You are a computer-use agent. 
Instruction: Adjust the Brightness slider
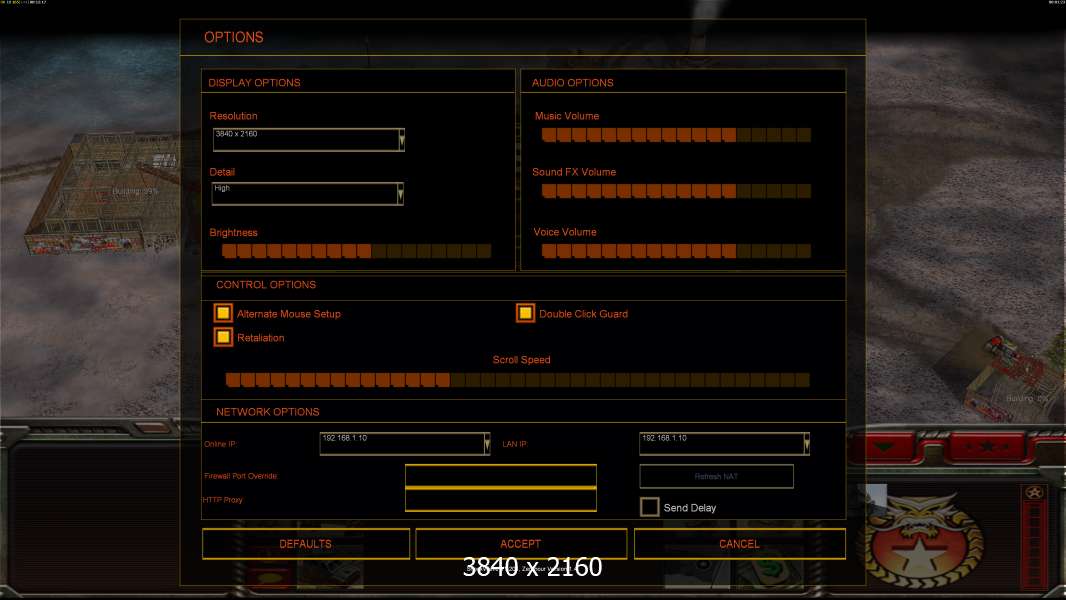tap(357, 251)
